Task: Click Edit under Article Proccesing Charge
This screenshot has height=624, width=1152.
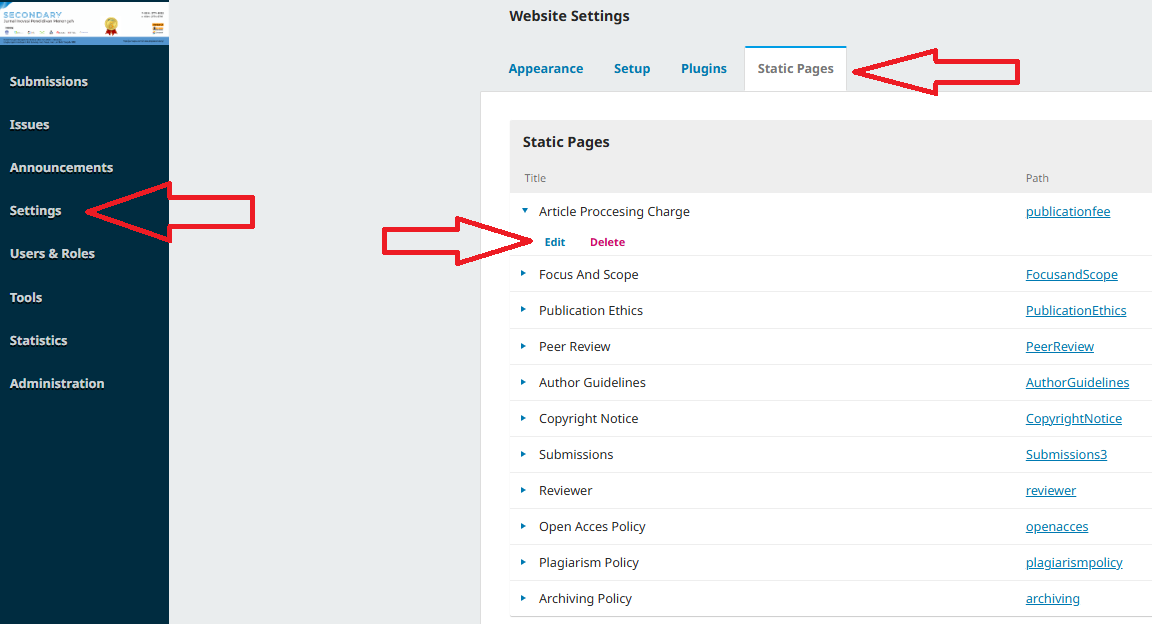Action: (555, 242)
